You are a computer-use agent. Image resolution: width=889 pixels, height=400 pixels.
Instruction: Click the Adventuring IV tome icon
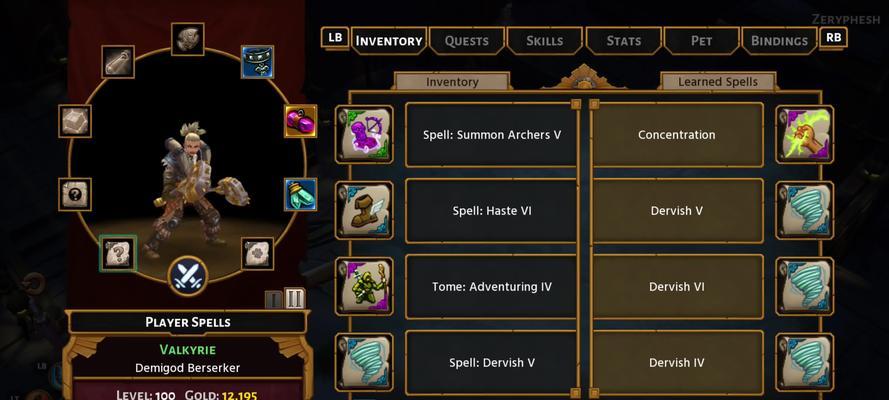point(364,287)
